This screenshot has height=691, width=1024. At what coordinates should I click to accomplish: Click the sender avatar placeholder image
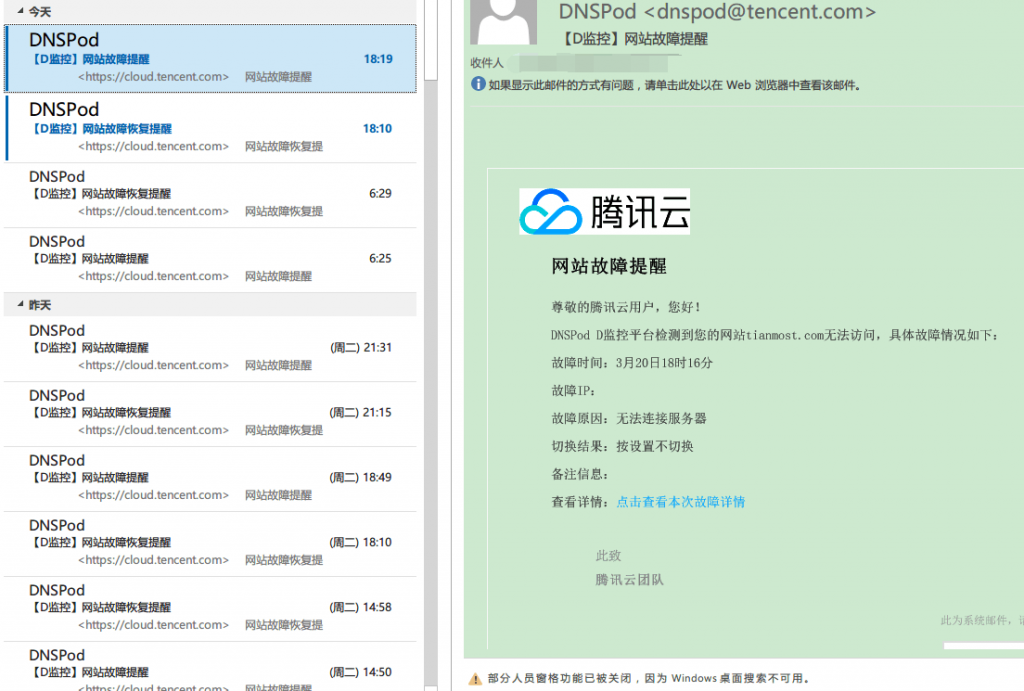(504, 22)
